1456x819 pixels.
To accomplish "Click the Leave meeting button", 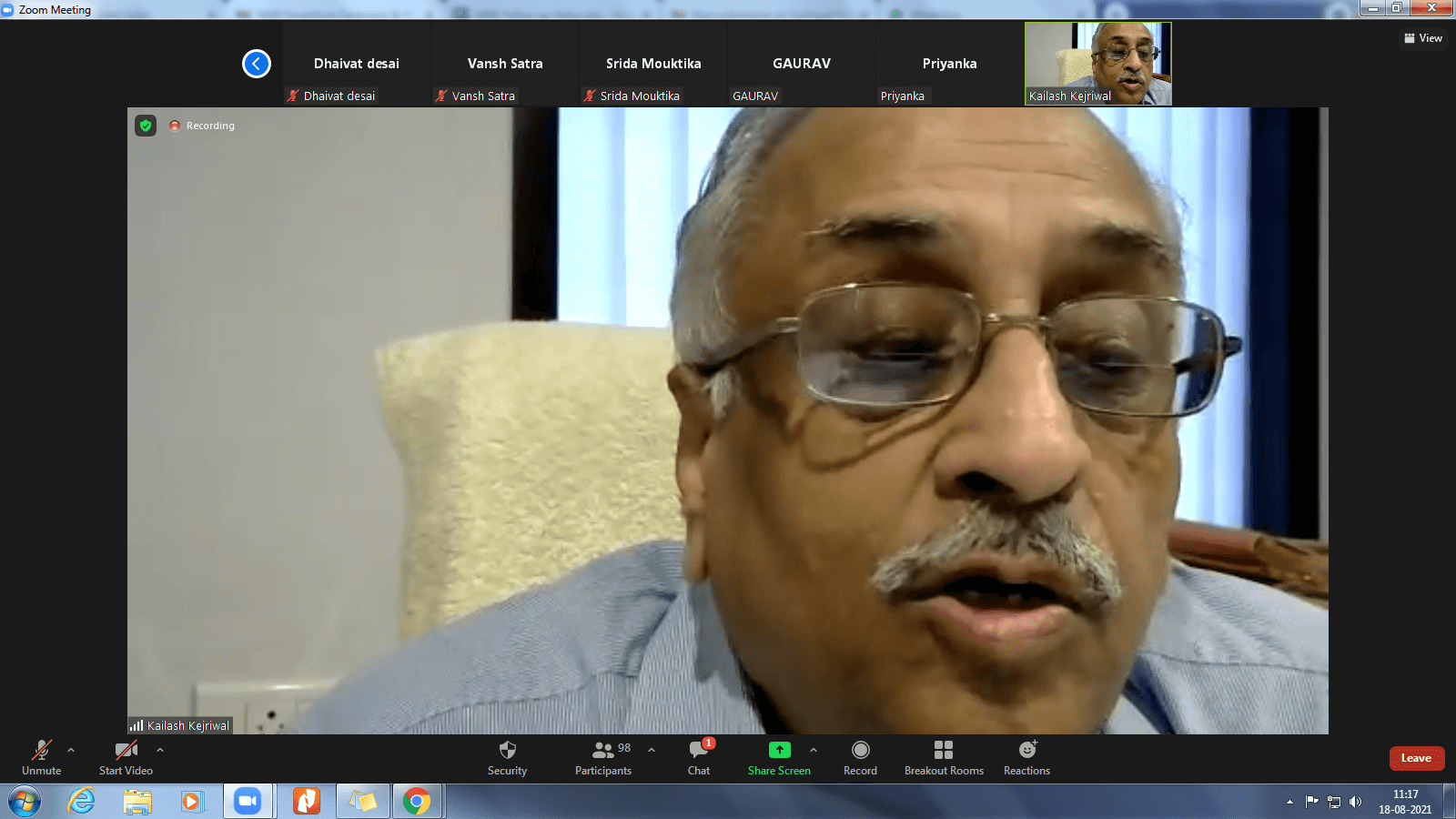I will [1416, 758].
